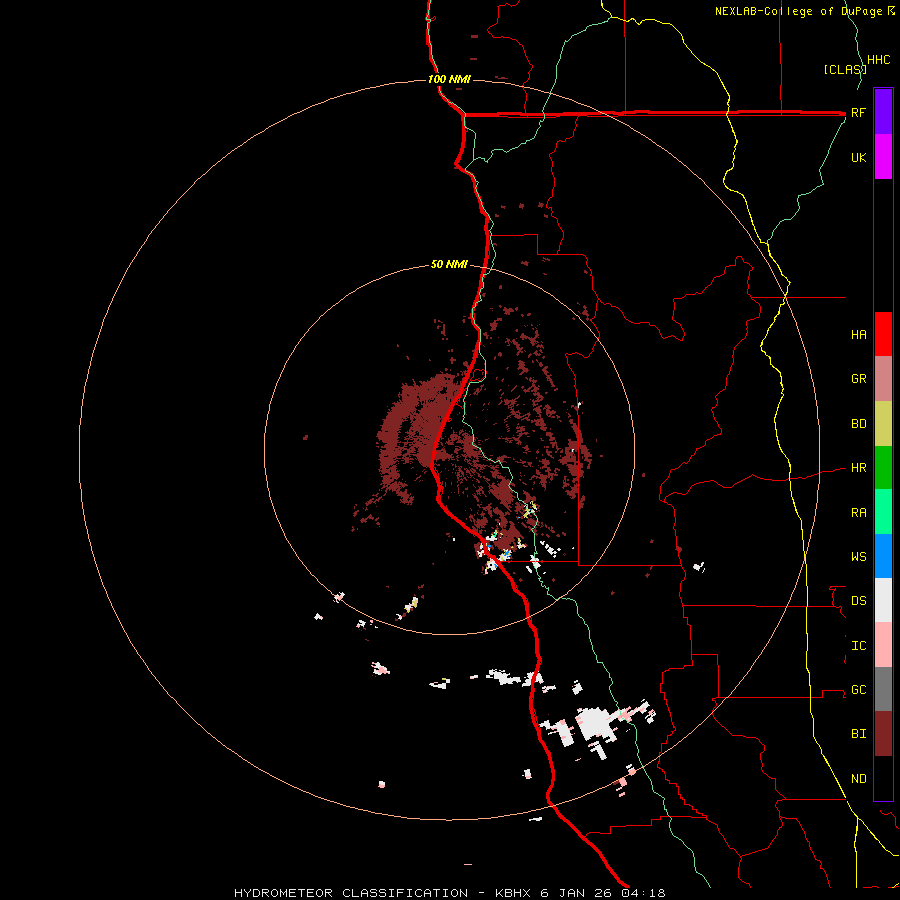Click the DS white legend color block
This screenshot has height=900, width=900.
pos(883,600)
